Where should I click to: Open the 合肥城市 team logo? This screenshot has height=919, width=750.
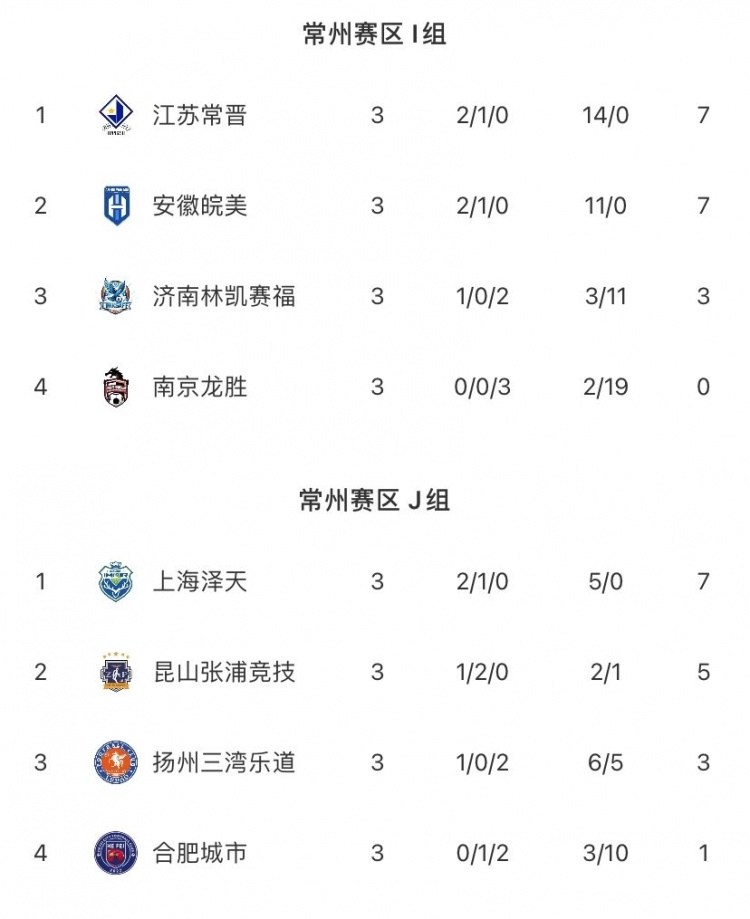pyautogui.click(x=115, y=853)
